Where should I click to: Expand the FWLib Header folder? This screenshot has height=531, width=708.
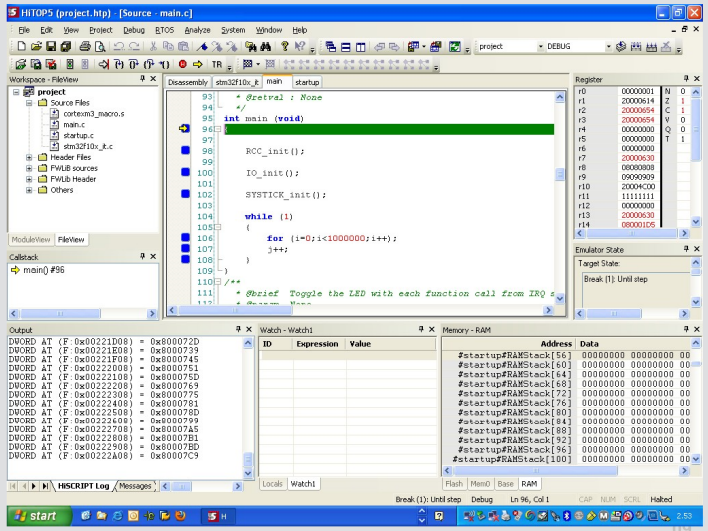click(29, 179)
